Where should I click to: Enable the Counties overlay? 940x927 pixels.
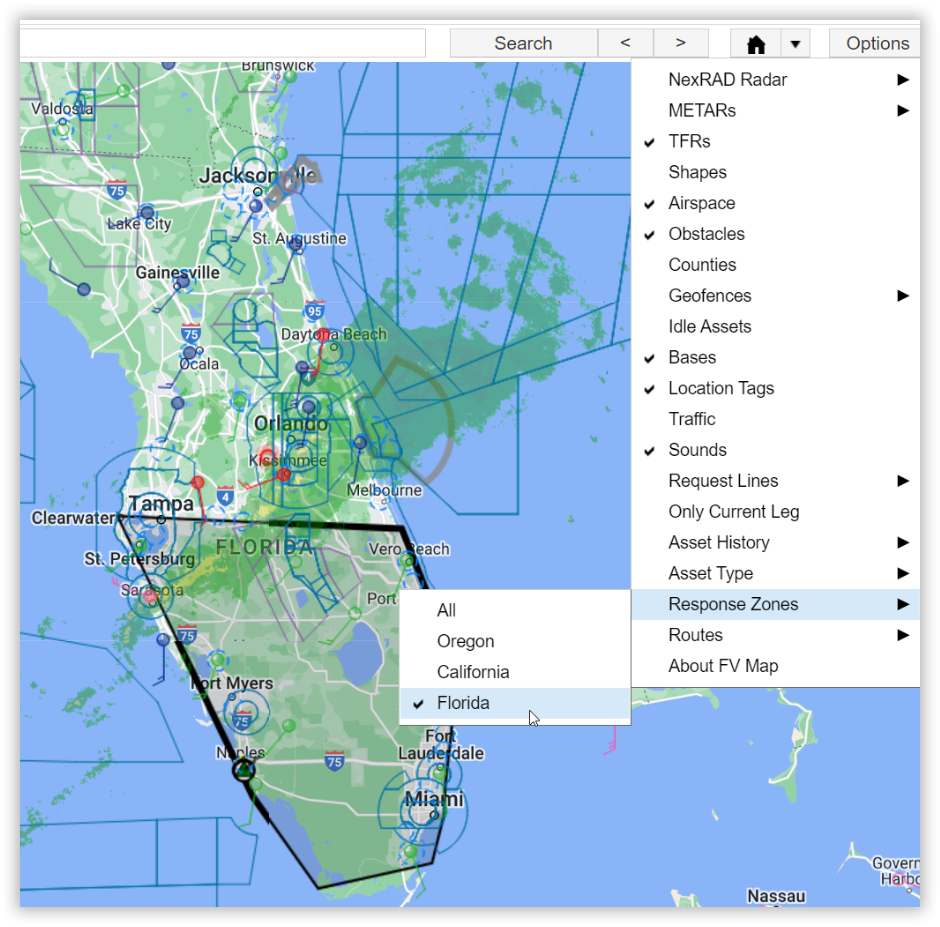pos(776,265)
